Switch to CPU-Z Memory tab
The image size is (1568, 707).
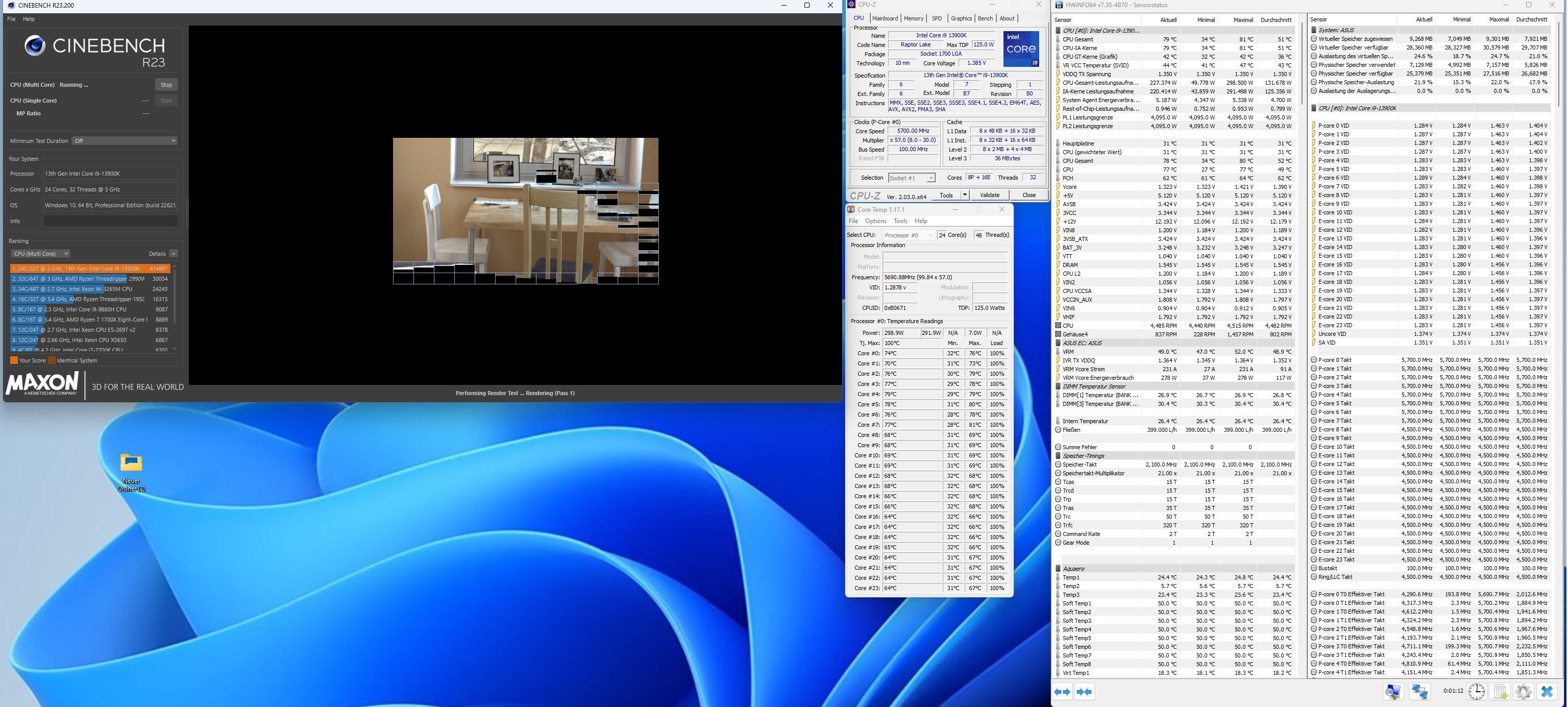click(913, 18)
